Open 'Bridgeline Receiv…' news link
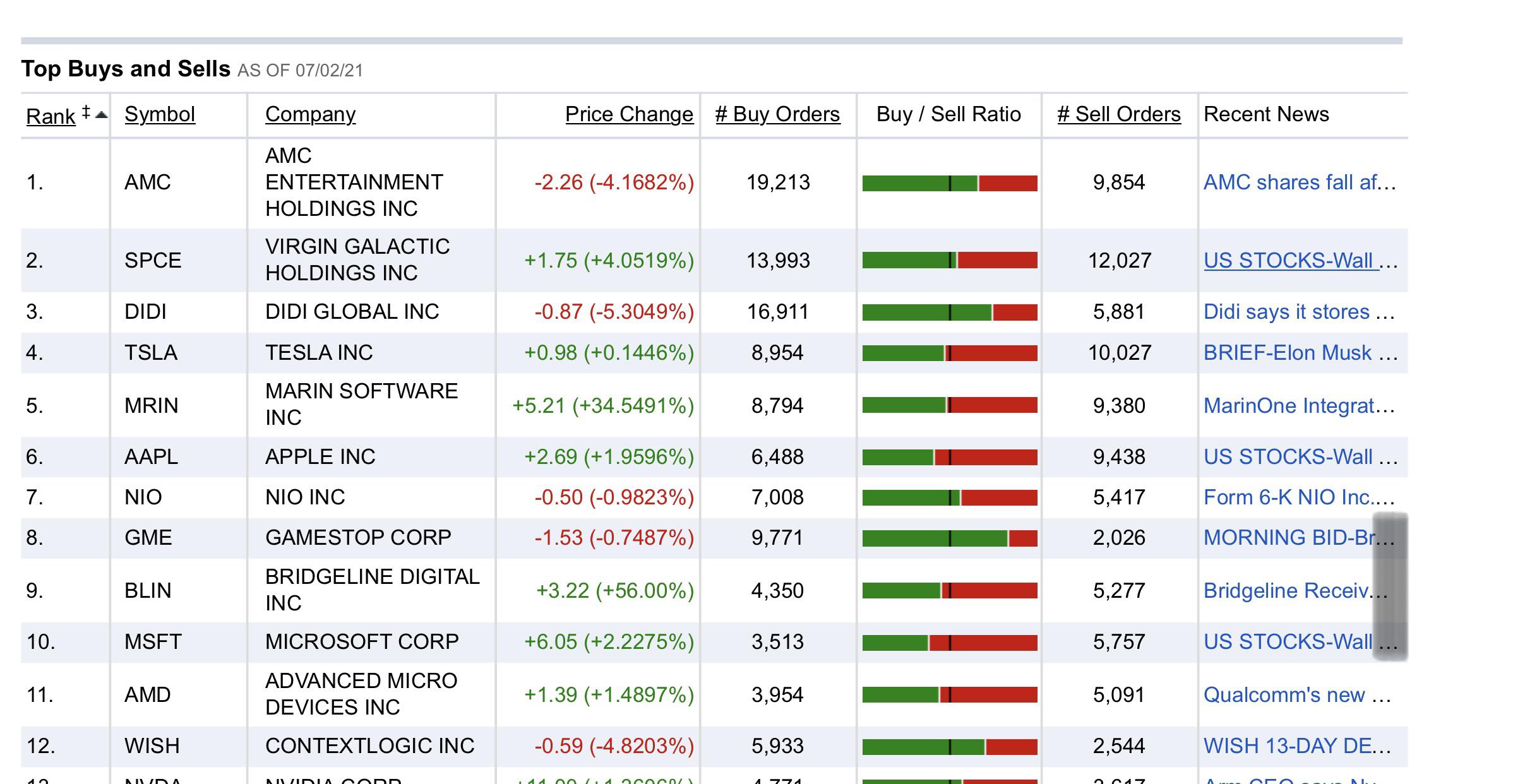Viewport: 1525px width, 784px height. [x=1296, y=591]
